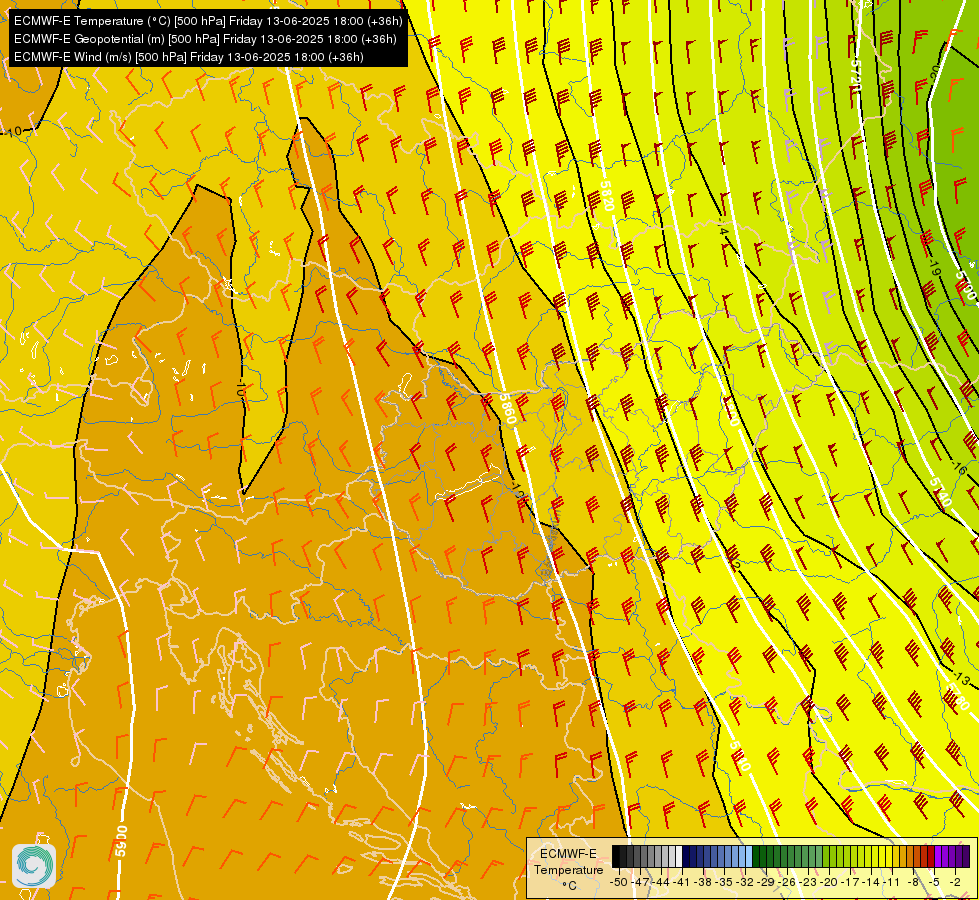Select the ECMWF-E Wind 500 hPa title line
Viewport: 979px width, 900px height.
click(189, 57)
